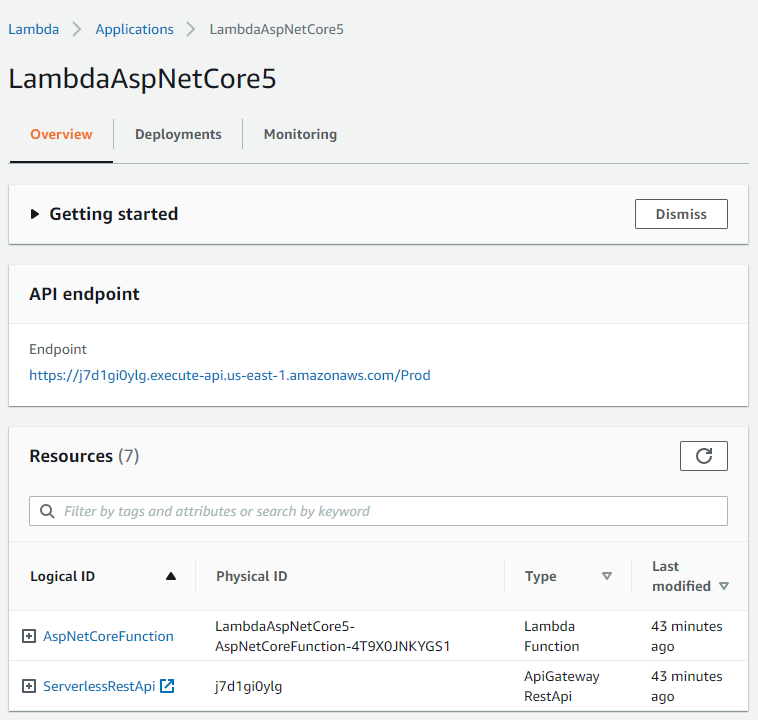Open the AspNetCoreFunction resource link
Viewport: 758px width, 720px height.
(x=108, y=636)
